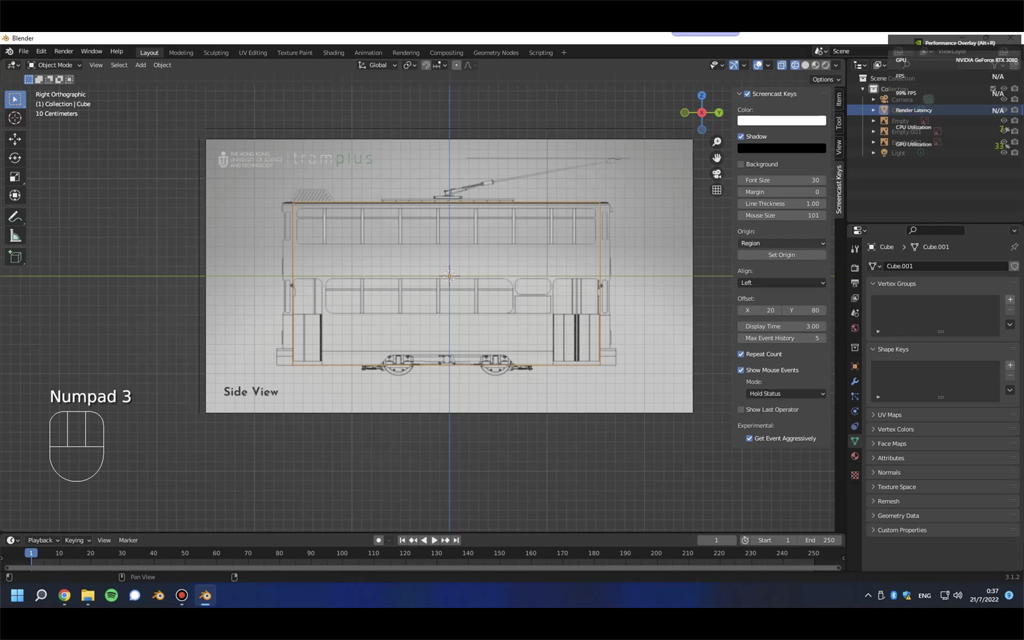Switch to the Modeling workspace tab
This screenshot has width=1024, height=640.
181,52
